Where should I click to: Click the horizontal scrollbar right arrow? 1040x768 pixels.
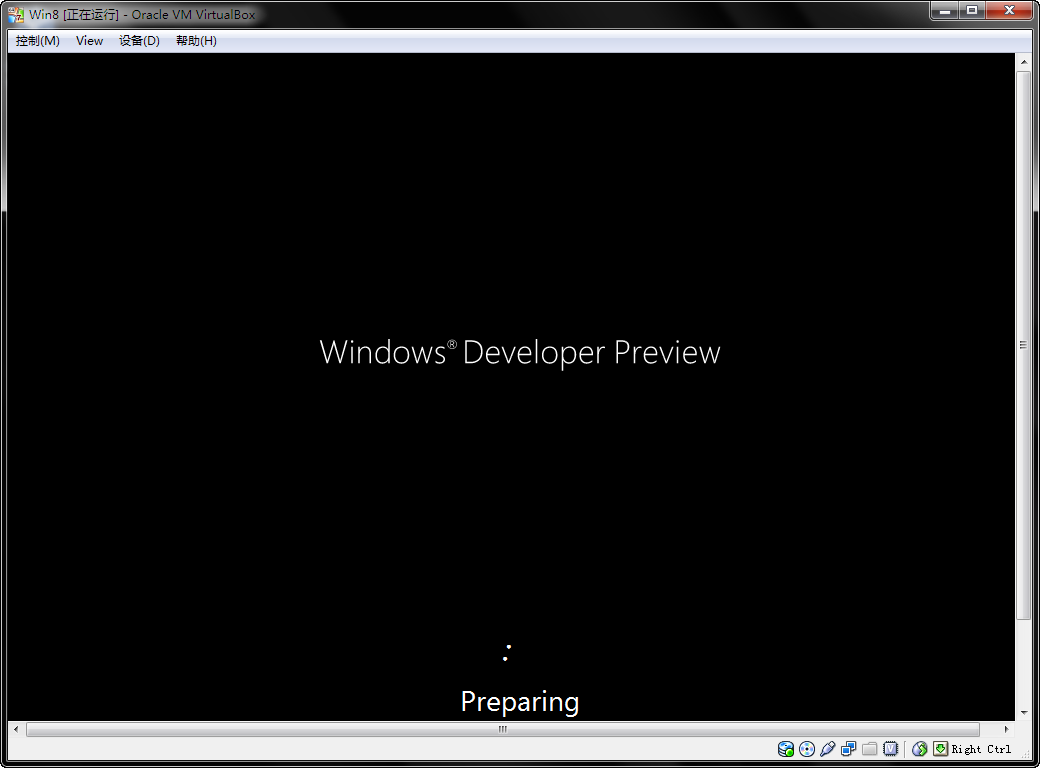pyautogui.click(x=1006, y=729)
